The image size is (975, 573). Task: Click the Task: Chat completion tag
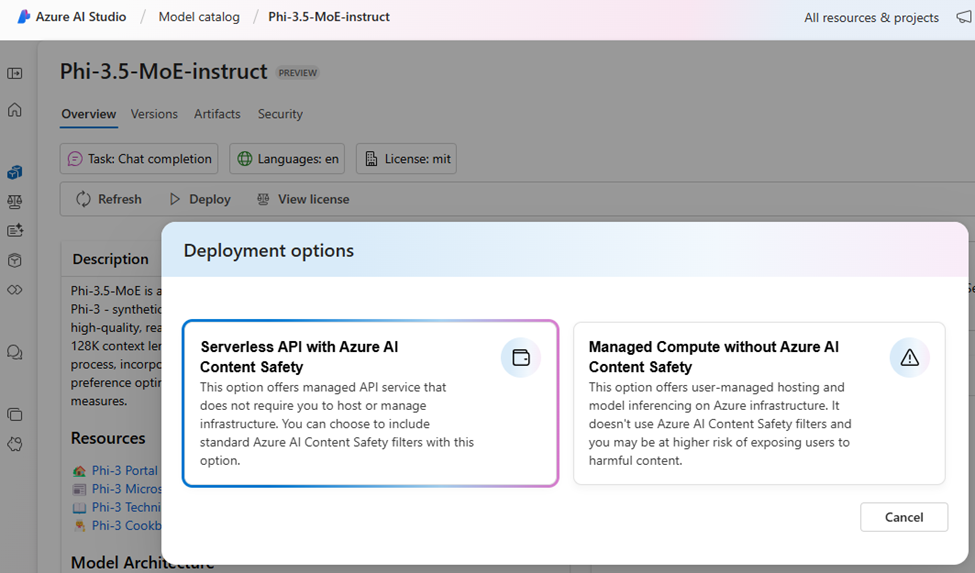[x=139, y=158]
